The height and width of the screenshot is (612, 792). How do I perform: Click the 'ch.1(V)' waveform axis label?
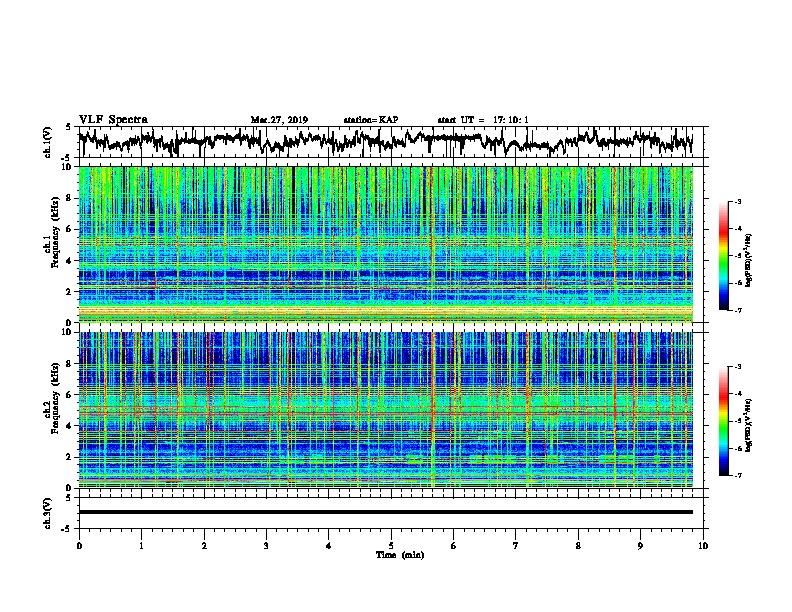48,142
